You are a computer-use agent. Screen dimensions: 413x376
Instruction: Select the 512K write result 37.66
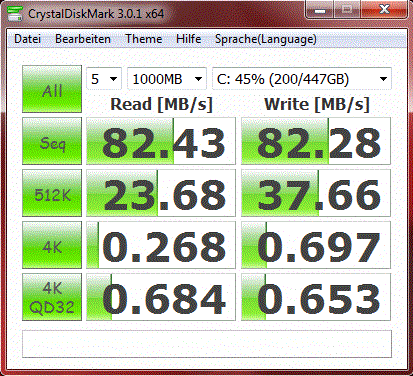point(316,193)
